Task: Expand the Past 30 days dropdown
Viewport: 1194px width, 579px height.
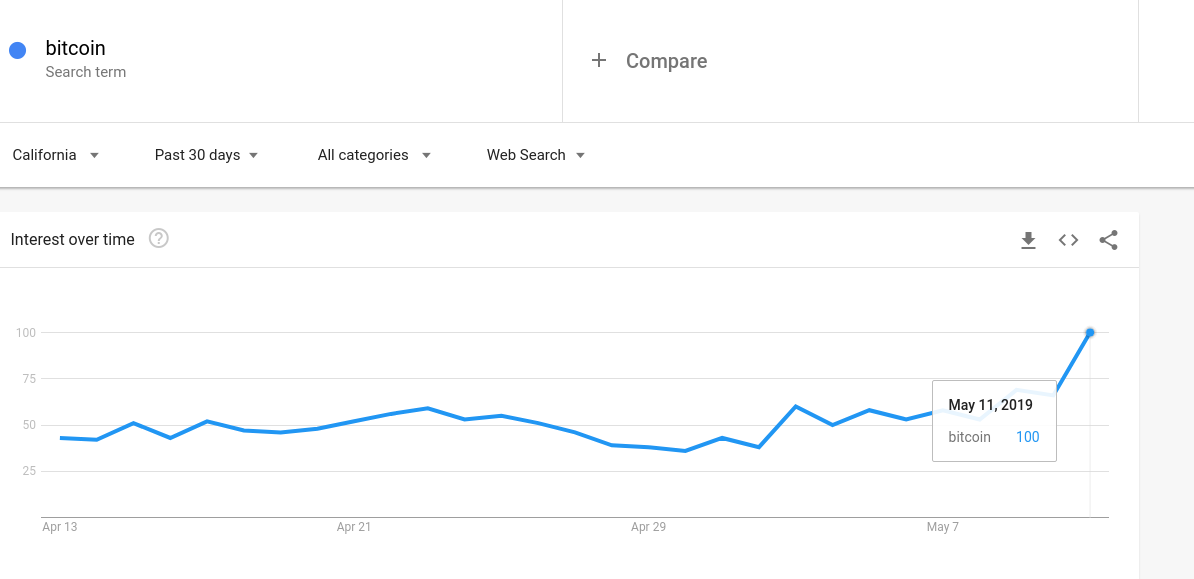Action: tap(206, 155)
